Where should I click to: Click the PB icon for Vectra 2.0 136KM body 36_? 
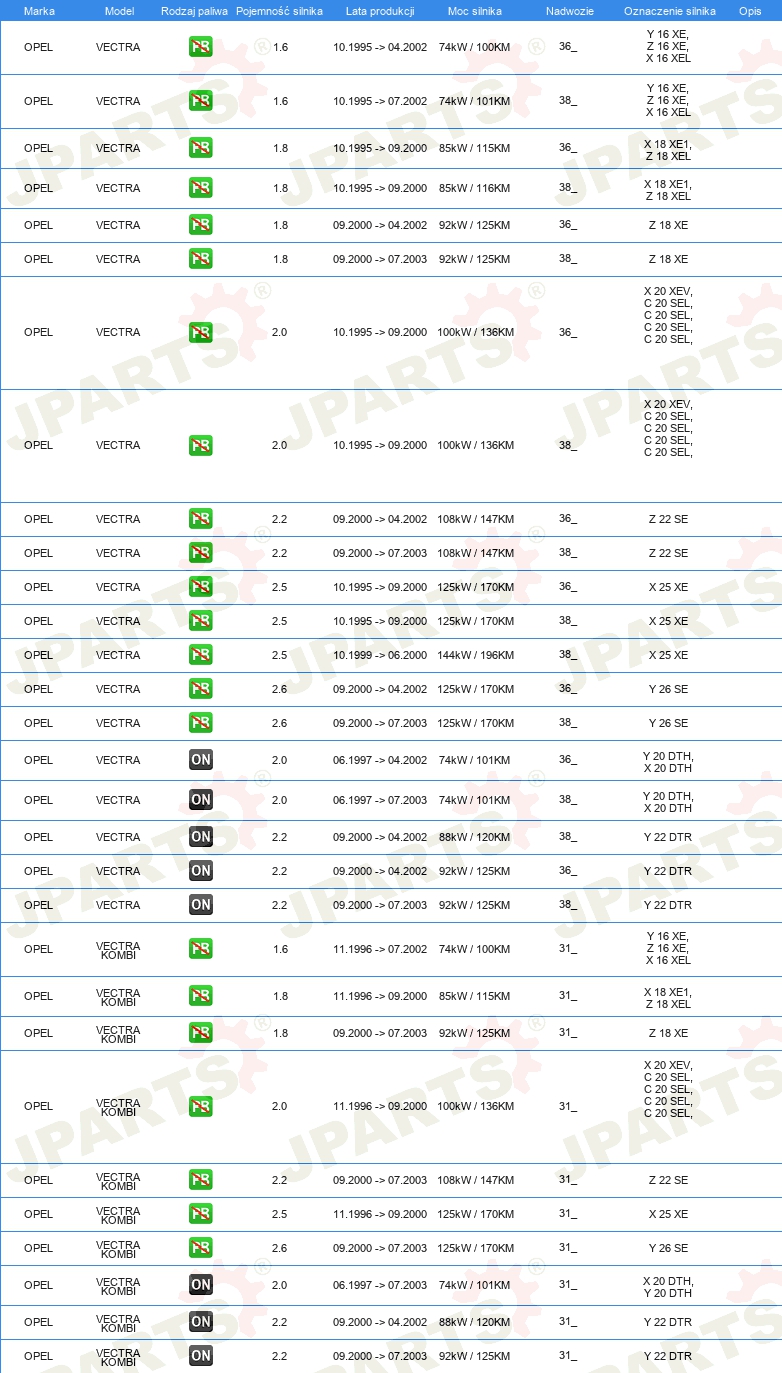(x=201, y=332)
